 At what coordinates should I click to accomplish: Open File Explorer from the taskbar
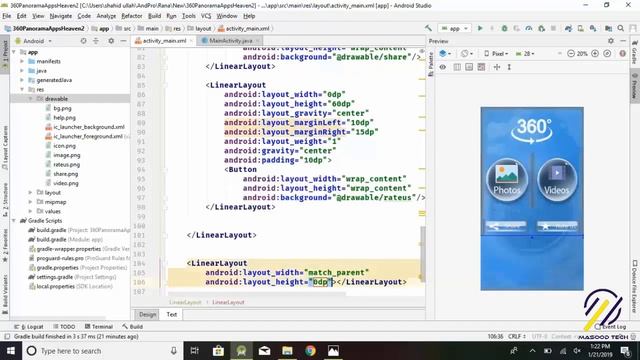click(x=287, y=351)
